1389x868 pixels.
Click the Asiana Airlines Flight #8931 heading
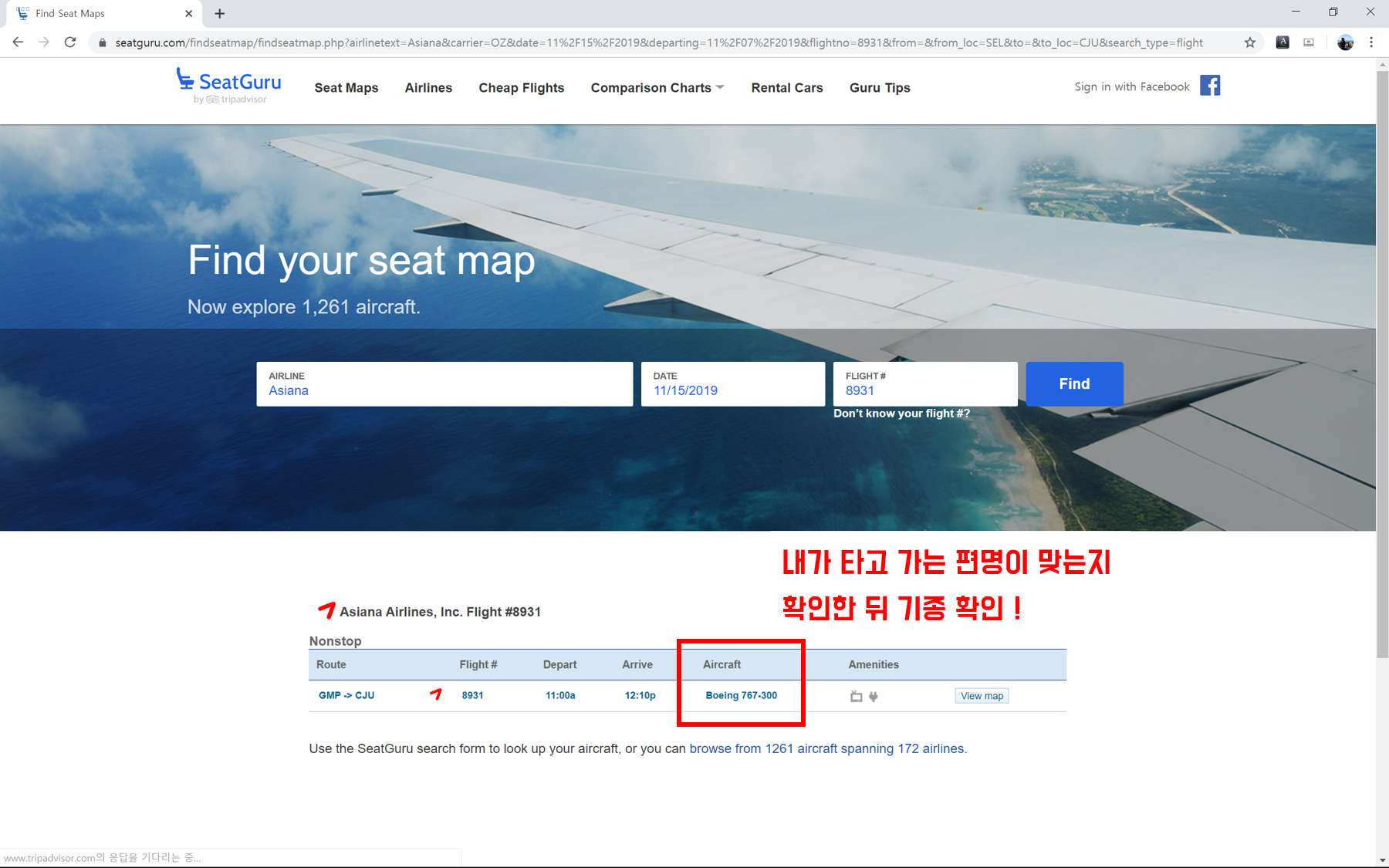click(x=440, y=612)
